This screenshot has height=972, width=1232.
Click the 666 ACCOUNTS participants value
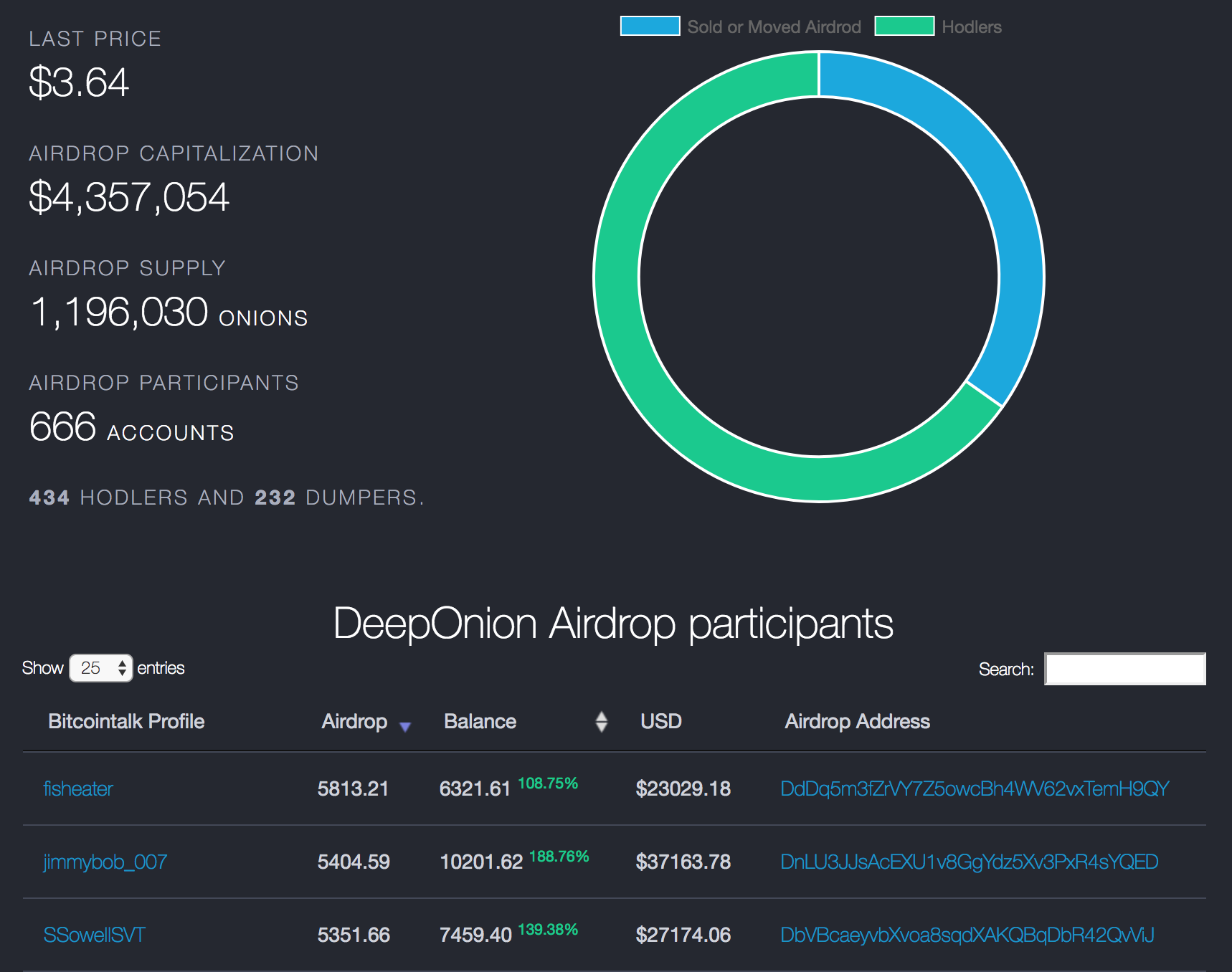[132, 427]
